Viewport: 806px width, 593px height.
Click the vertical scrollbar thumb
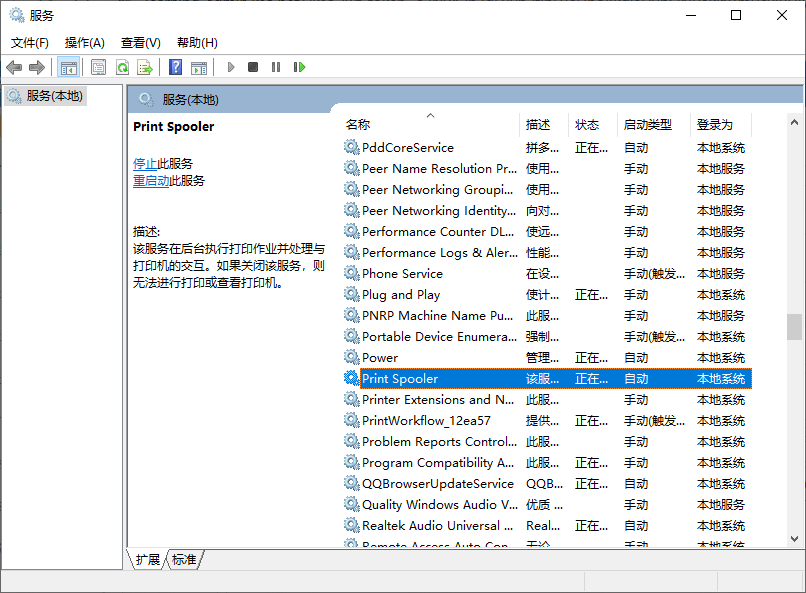(794, 327)
